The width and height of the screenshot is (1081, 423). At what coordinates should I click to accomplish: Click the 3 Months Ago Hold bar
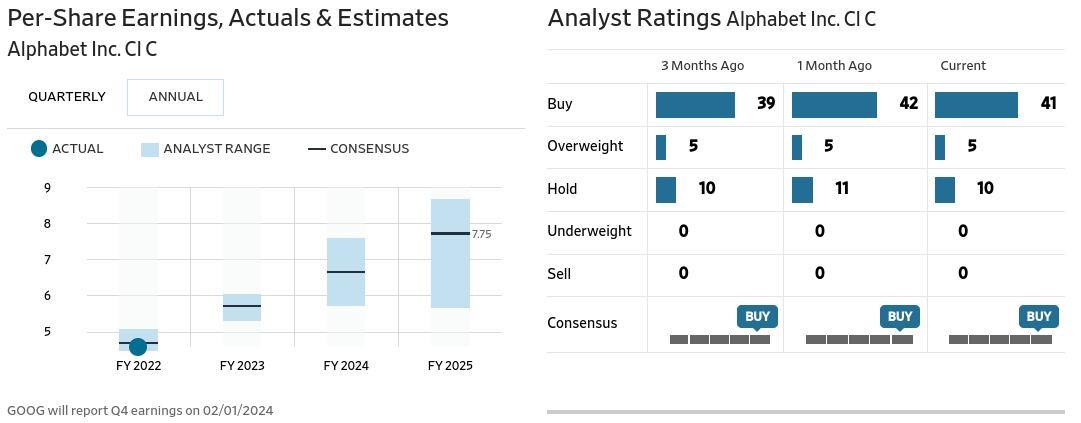[666, 189]
